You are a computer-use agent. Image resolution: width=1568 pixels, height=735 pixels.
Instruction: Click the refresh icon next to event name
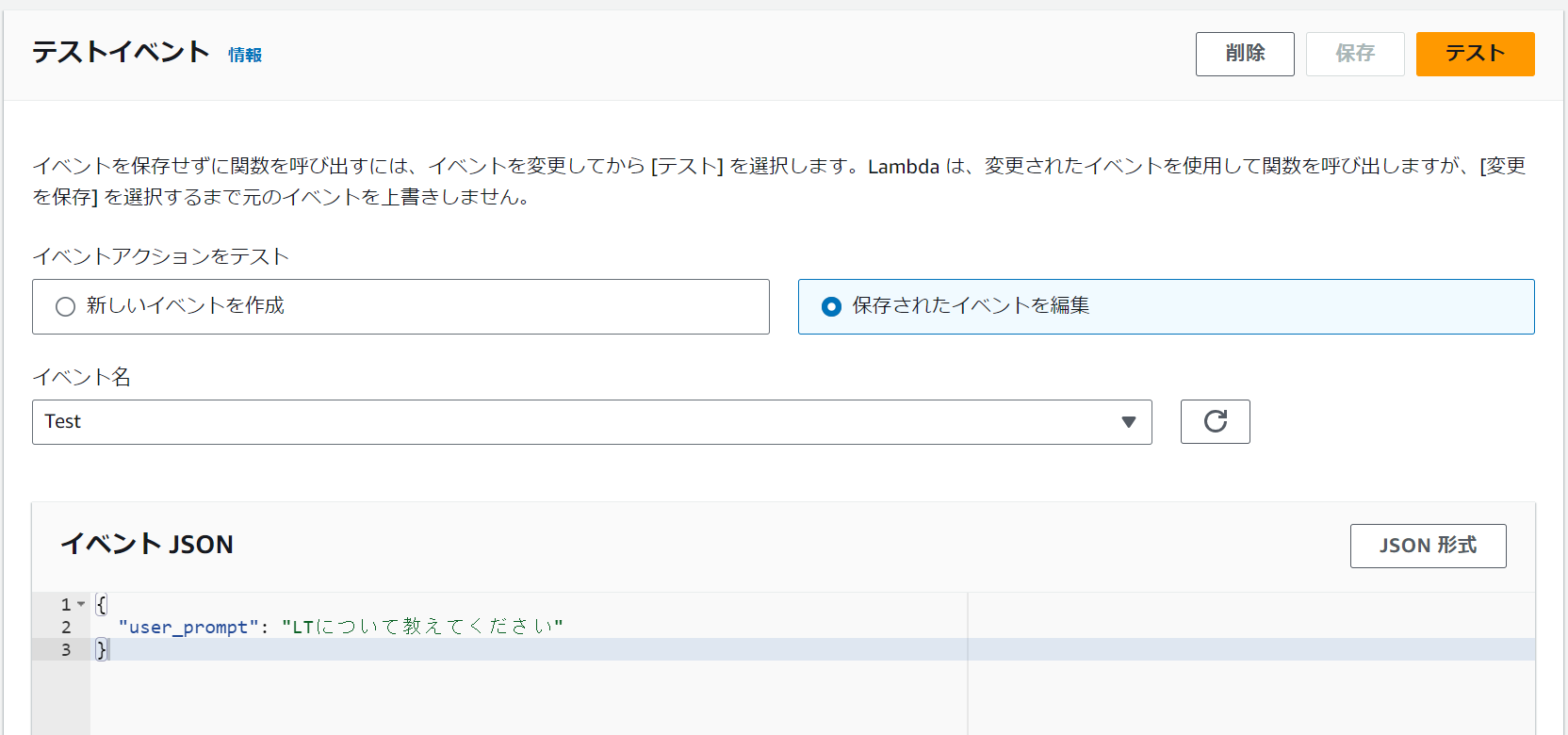pyautogui.click(x=1216, y=421)
